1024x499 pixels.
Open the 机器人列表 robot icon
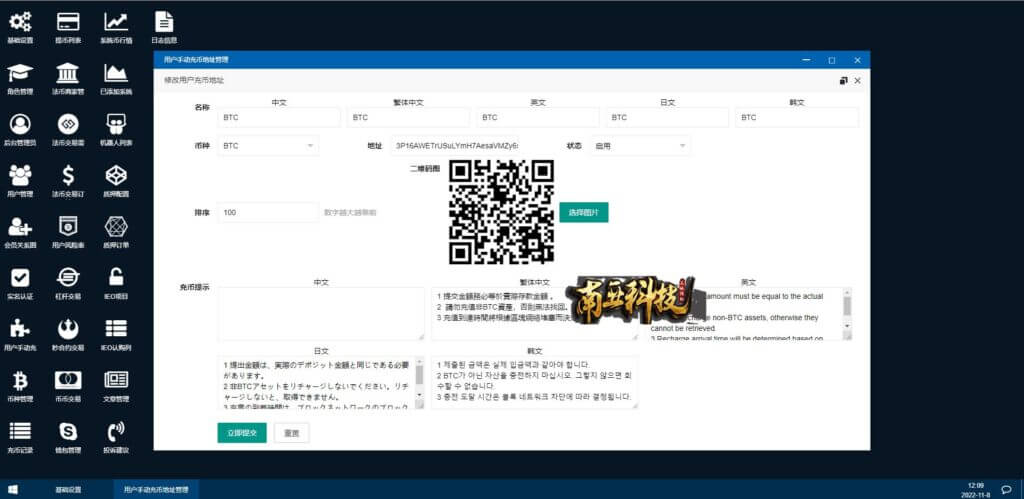tap(116, 123)
